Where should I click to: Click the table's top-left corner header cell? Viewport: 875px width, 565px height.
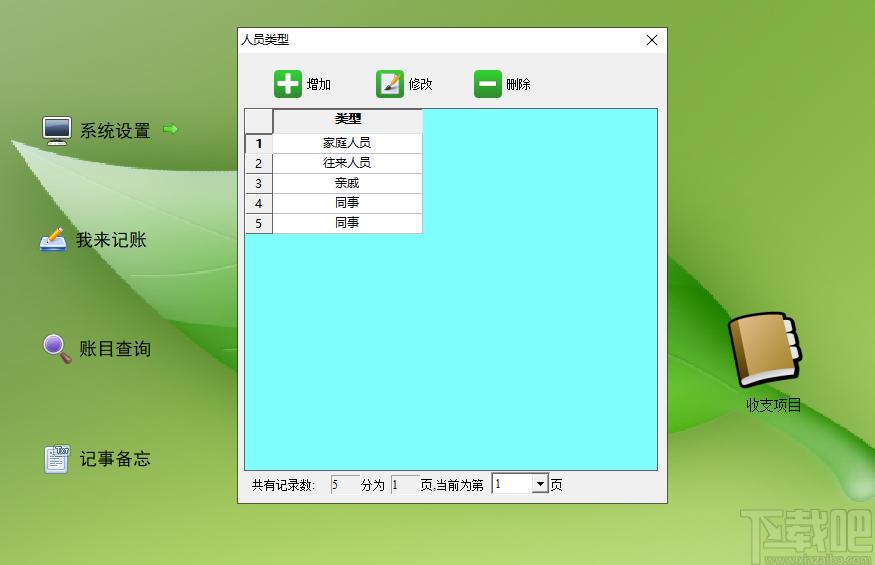point(259,121)
